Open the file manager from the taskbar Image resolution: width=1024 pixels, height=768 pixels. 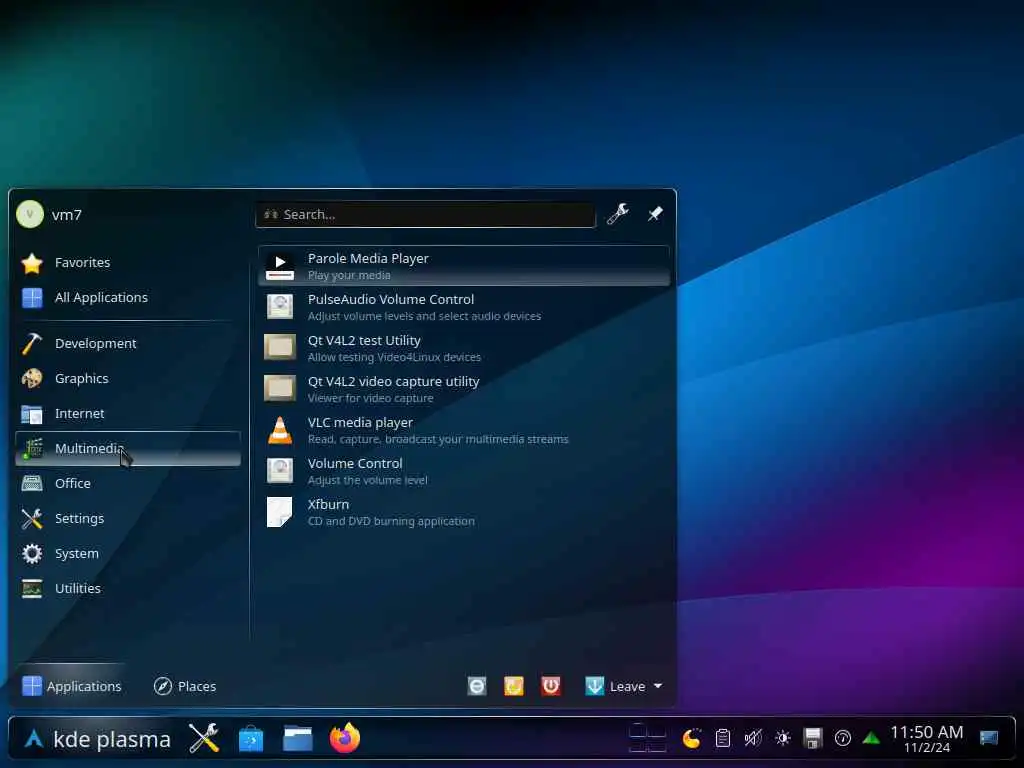pyautogui.click(x=298, y=739)
